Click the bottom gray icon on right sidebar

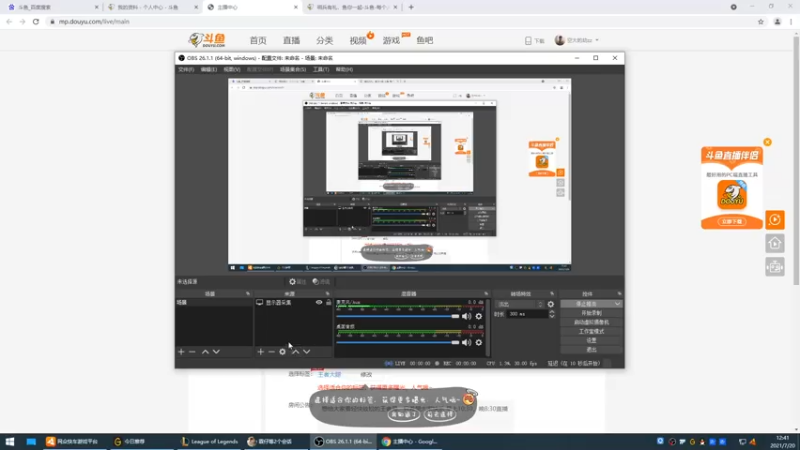(774, 267)
